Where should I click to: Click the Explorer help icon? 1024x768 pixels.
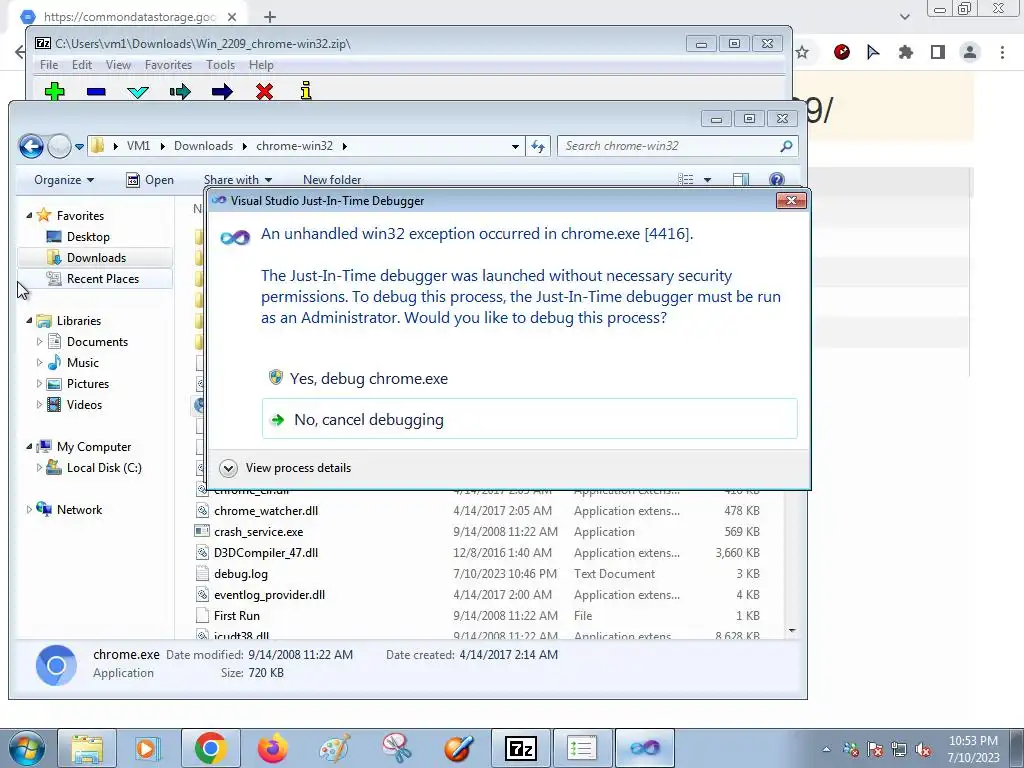click(776, 180)
